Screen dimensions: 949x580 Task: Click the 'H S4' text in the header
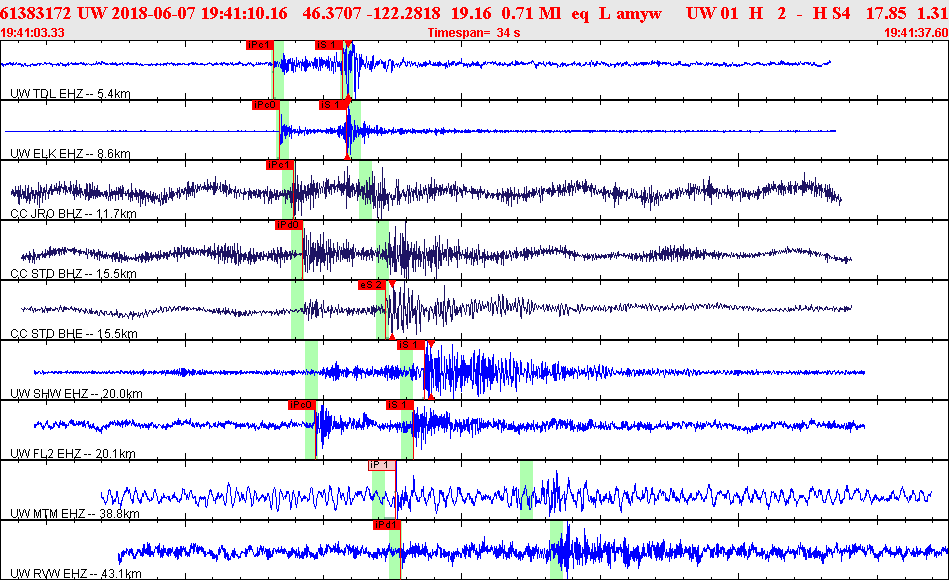tap(833, 13)
